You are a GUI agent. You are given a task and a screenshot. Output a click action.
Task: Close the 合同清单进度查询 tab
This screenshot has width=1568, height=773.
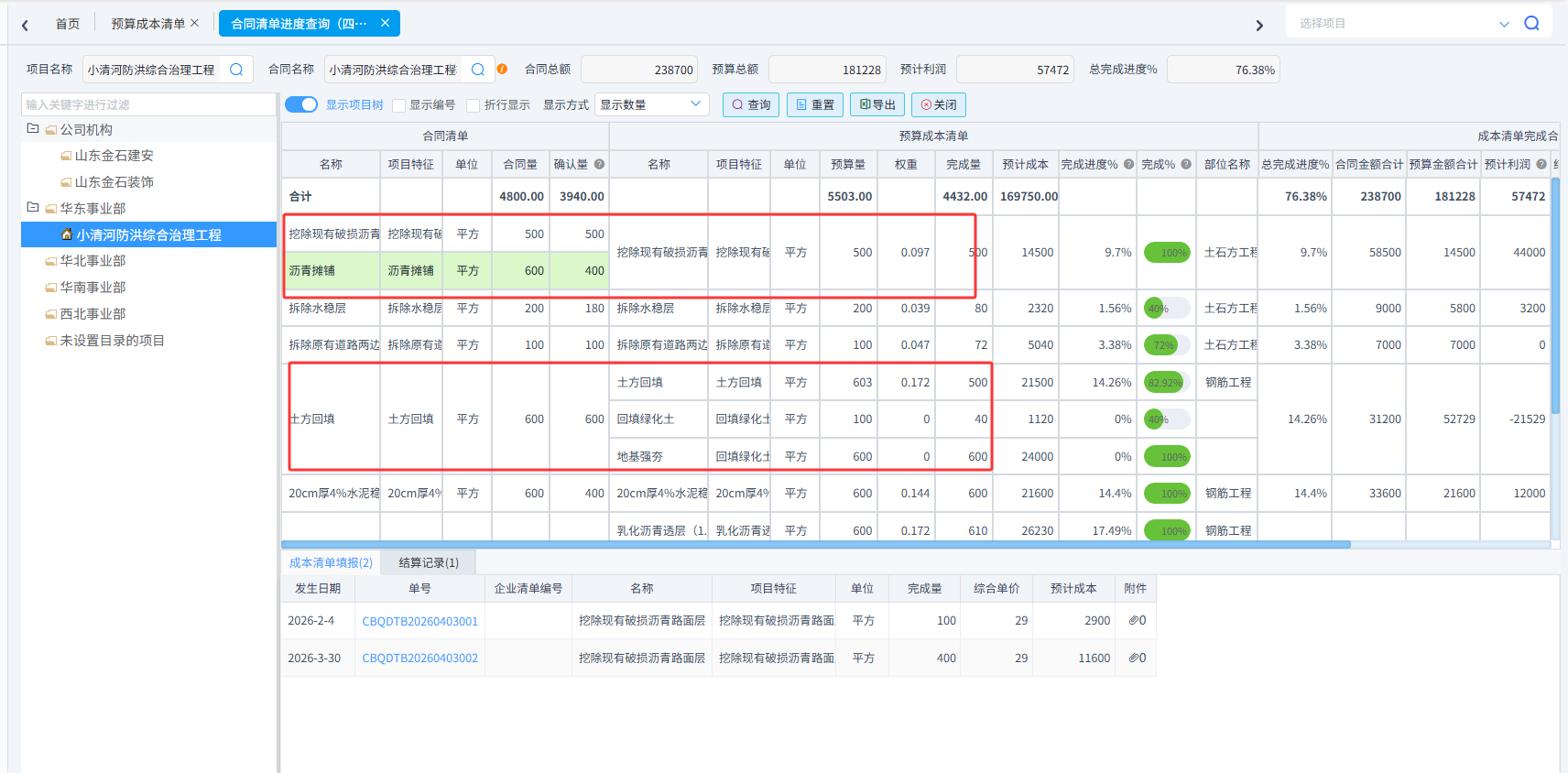click(385, 23)
